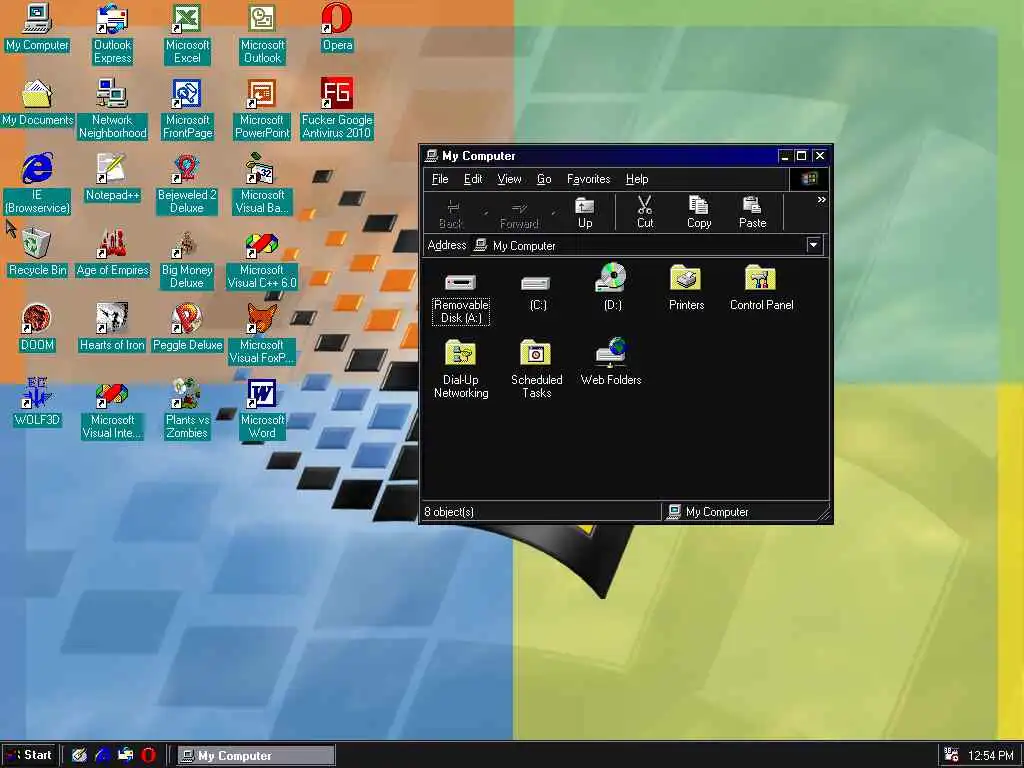This screenshot has height=768, width=1024.
Task: Select Hearts of Iron shortcut
Action: [x=112, y=328]
